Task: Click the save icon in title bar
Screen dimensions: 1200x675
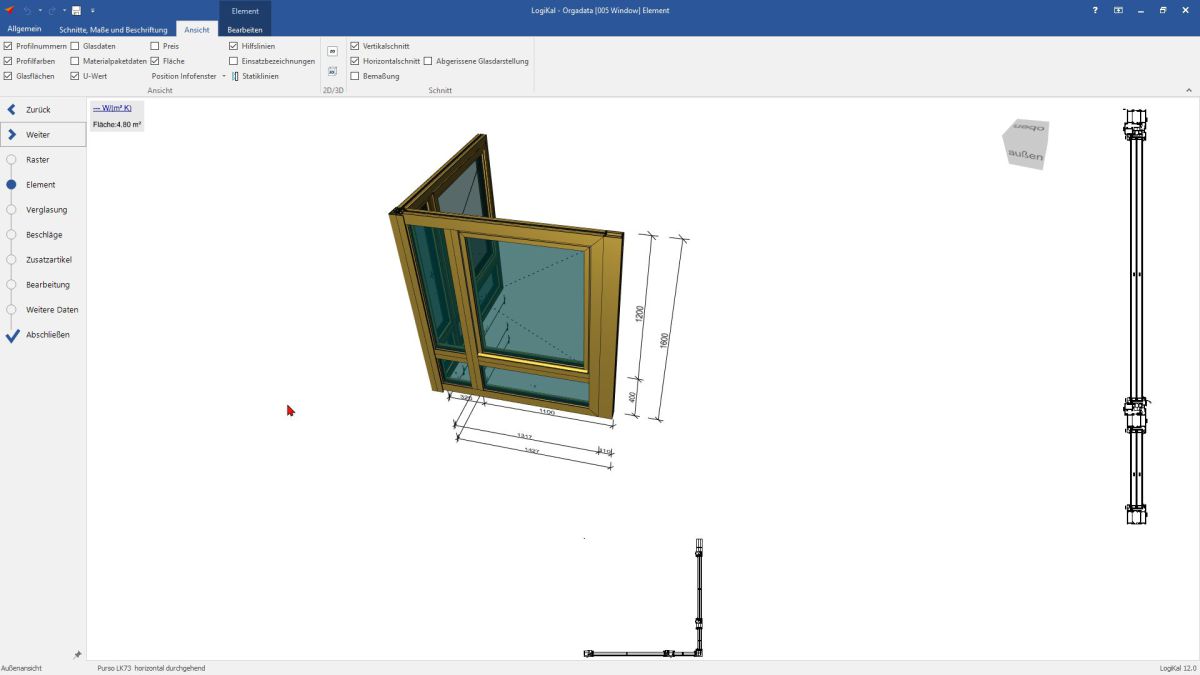Action: (x=76, y=10)
